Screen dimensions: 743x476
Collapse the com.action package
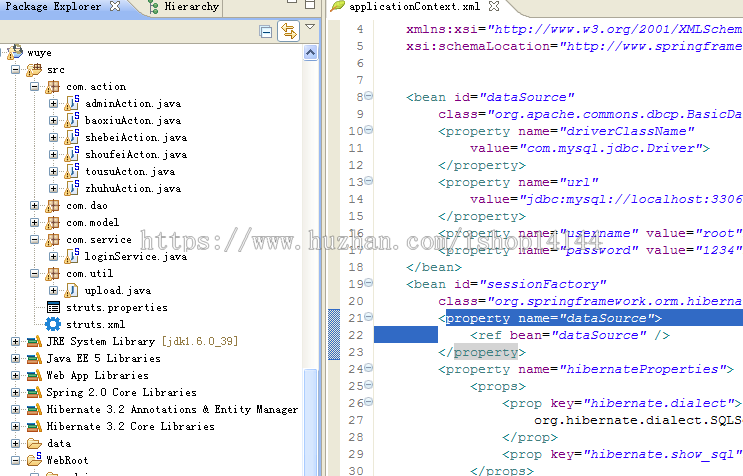(x=35, y=87)
